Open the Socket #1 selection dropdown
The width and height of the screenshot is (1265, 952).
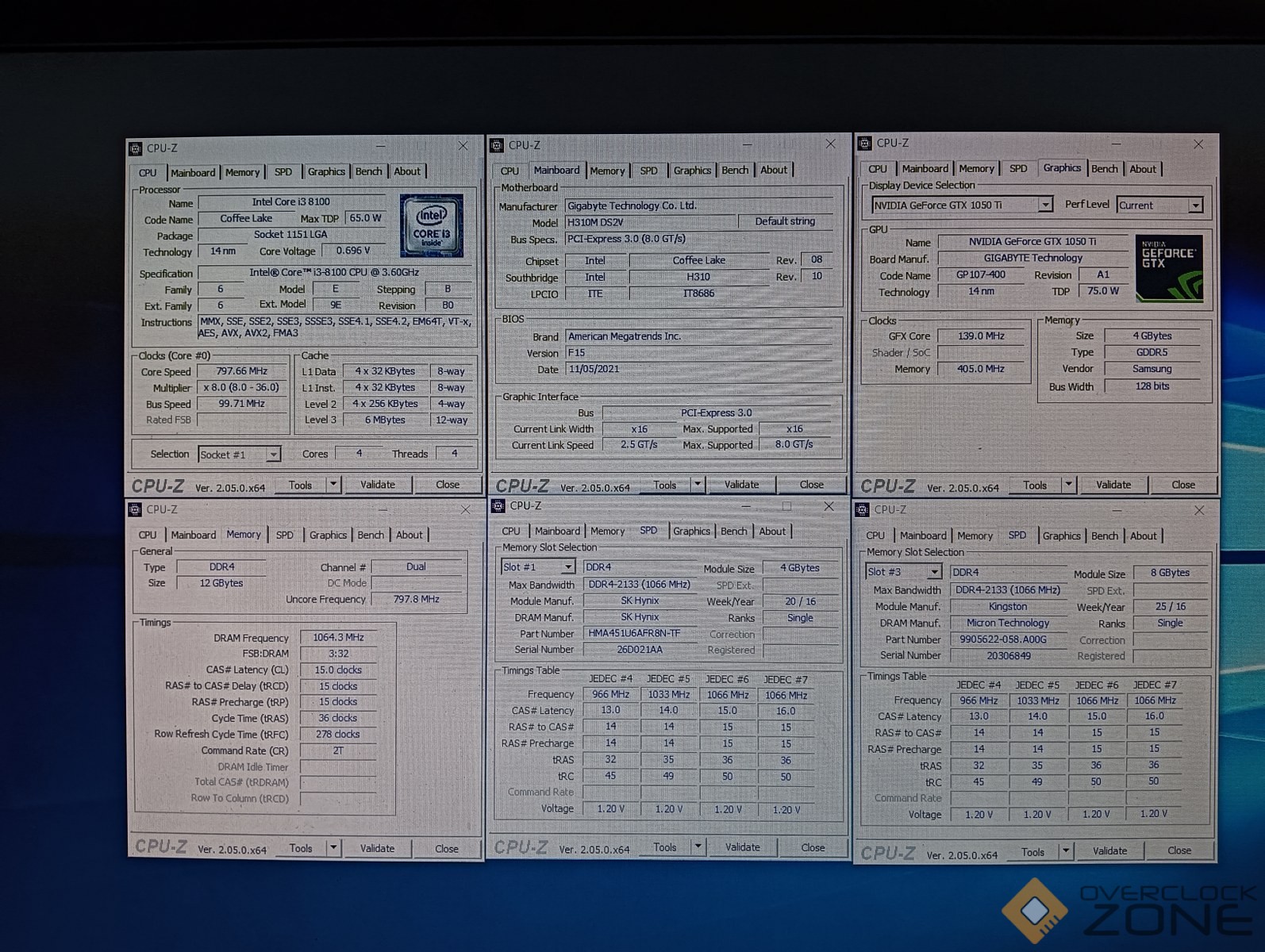point(272,455)
